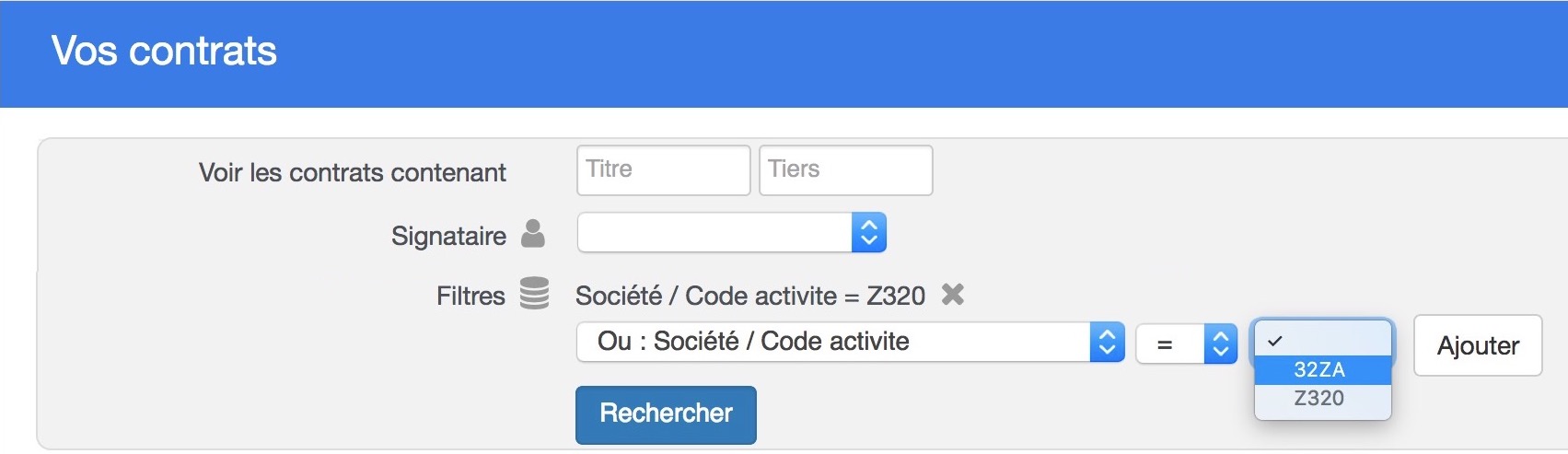Click the Filtres database stack icon
The height and width of the screenshot is (454, 1568).
534,294
